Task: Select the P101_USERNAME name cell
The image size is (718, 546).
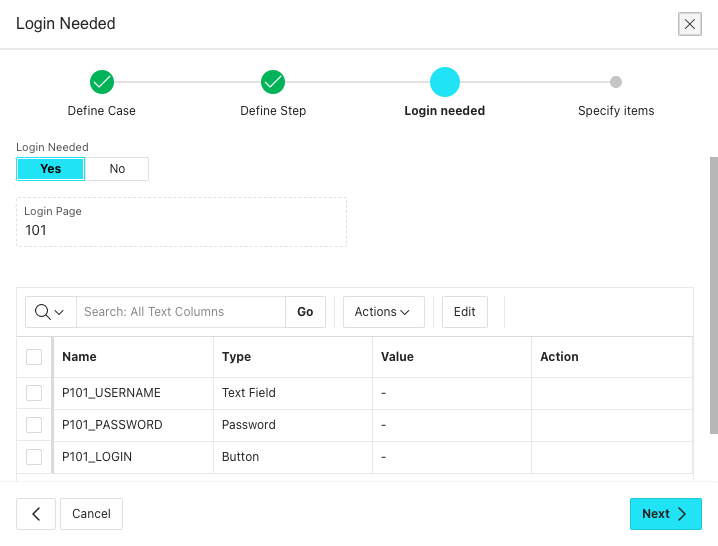Action: click(x=133, y=393)
